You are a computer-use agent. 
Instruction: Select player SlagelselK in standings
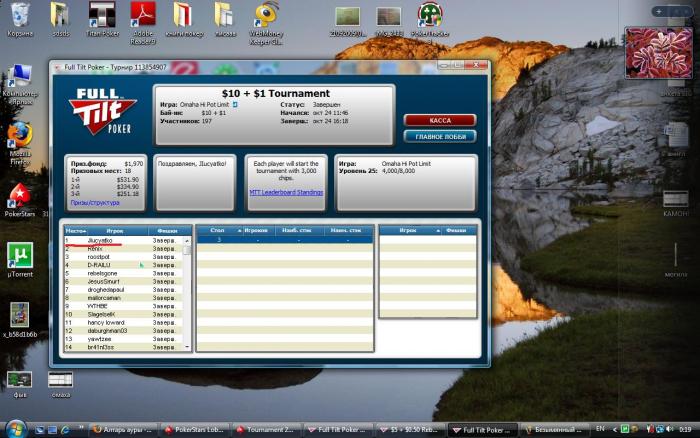click(124, 314)
